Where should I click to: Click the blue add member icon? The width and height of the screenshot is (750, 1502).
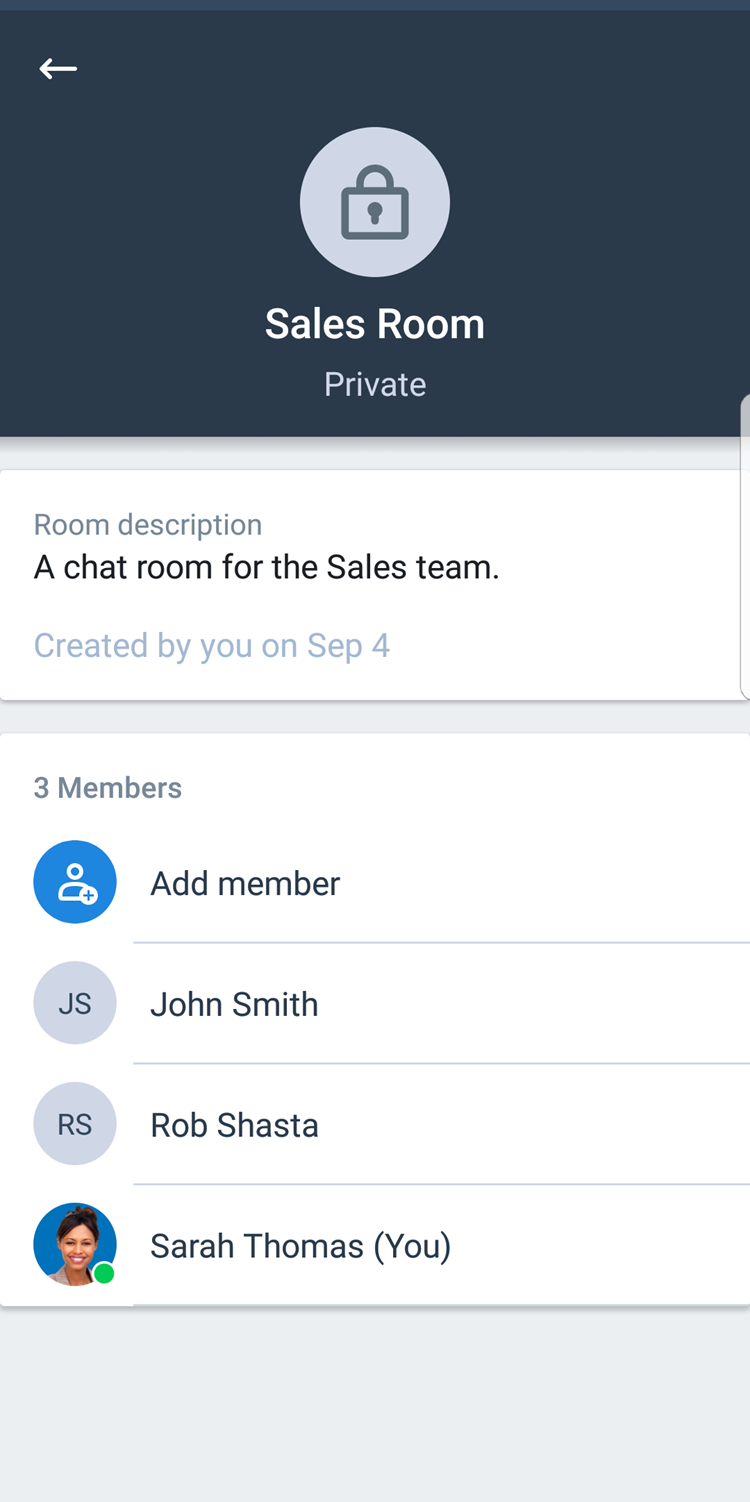tap(75, 882)
